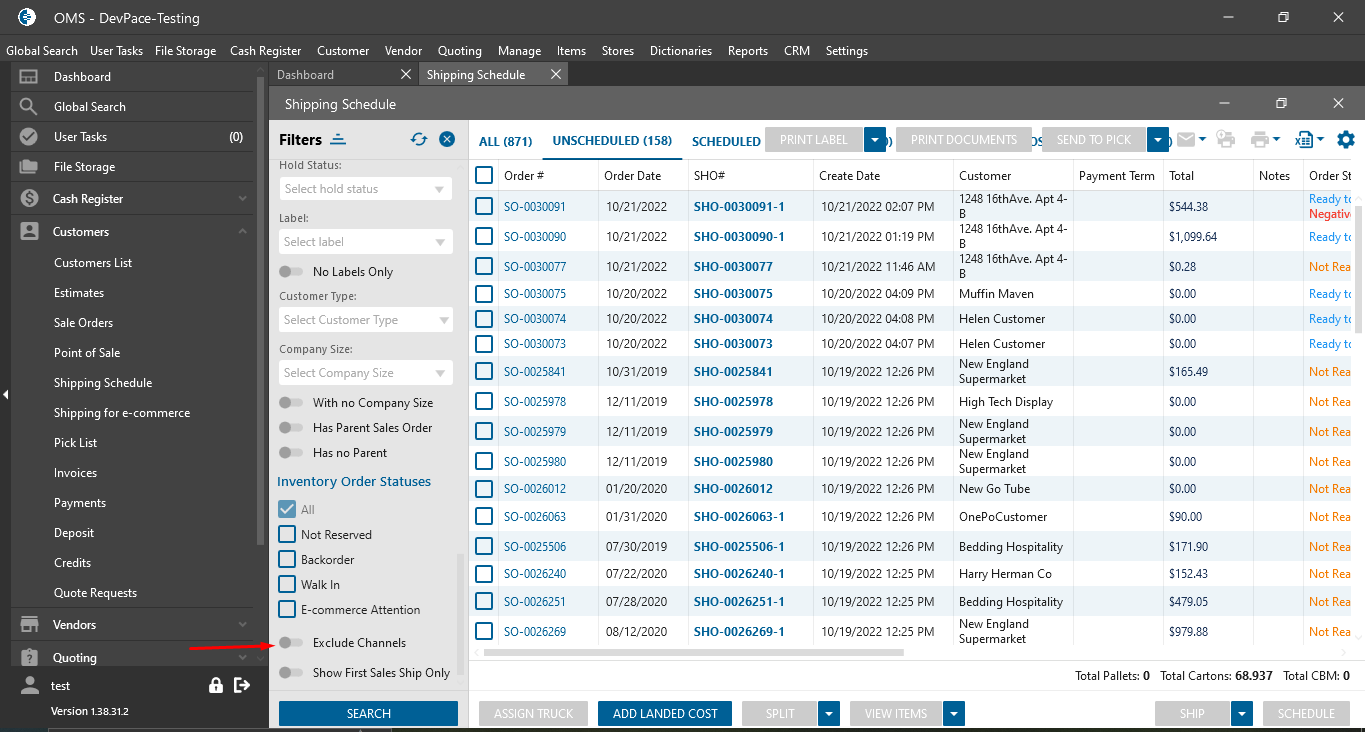Check the Backorder status checkbox

[287, 560]
